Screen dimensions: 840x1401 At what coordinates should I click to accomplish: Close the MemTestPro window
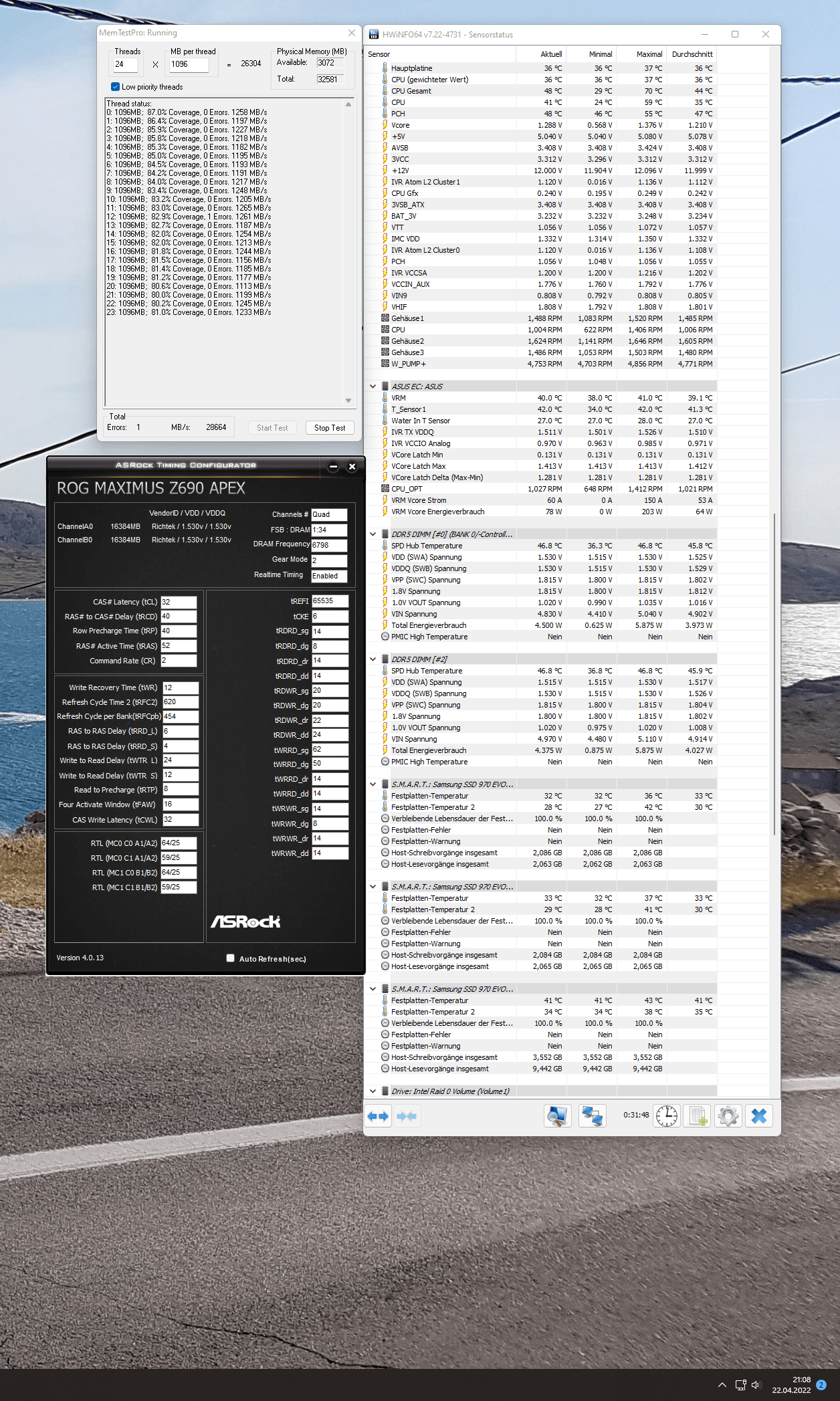tap(352, 33)
